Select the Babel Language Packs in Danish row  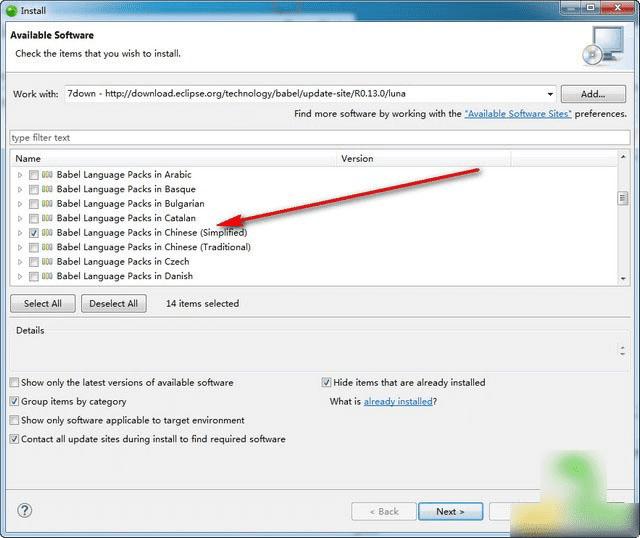coord(124,276)
